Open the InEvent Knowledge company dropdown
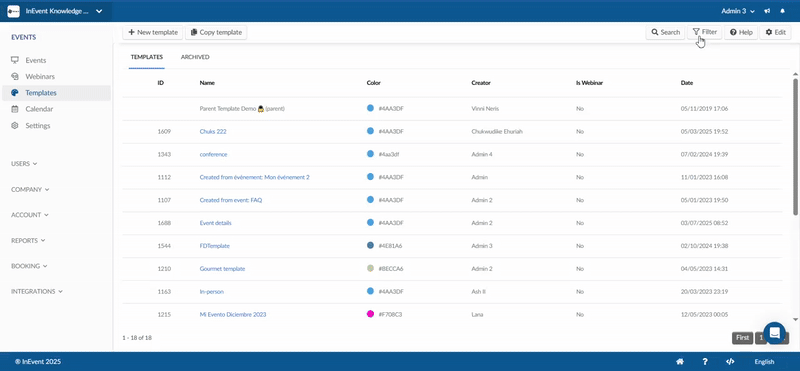The height and width of the screenshot is (371, 800). [55, 11]
